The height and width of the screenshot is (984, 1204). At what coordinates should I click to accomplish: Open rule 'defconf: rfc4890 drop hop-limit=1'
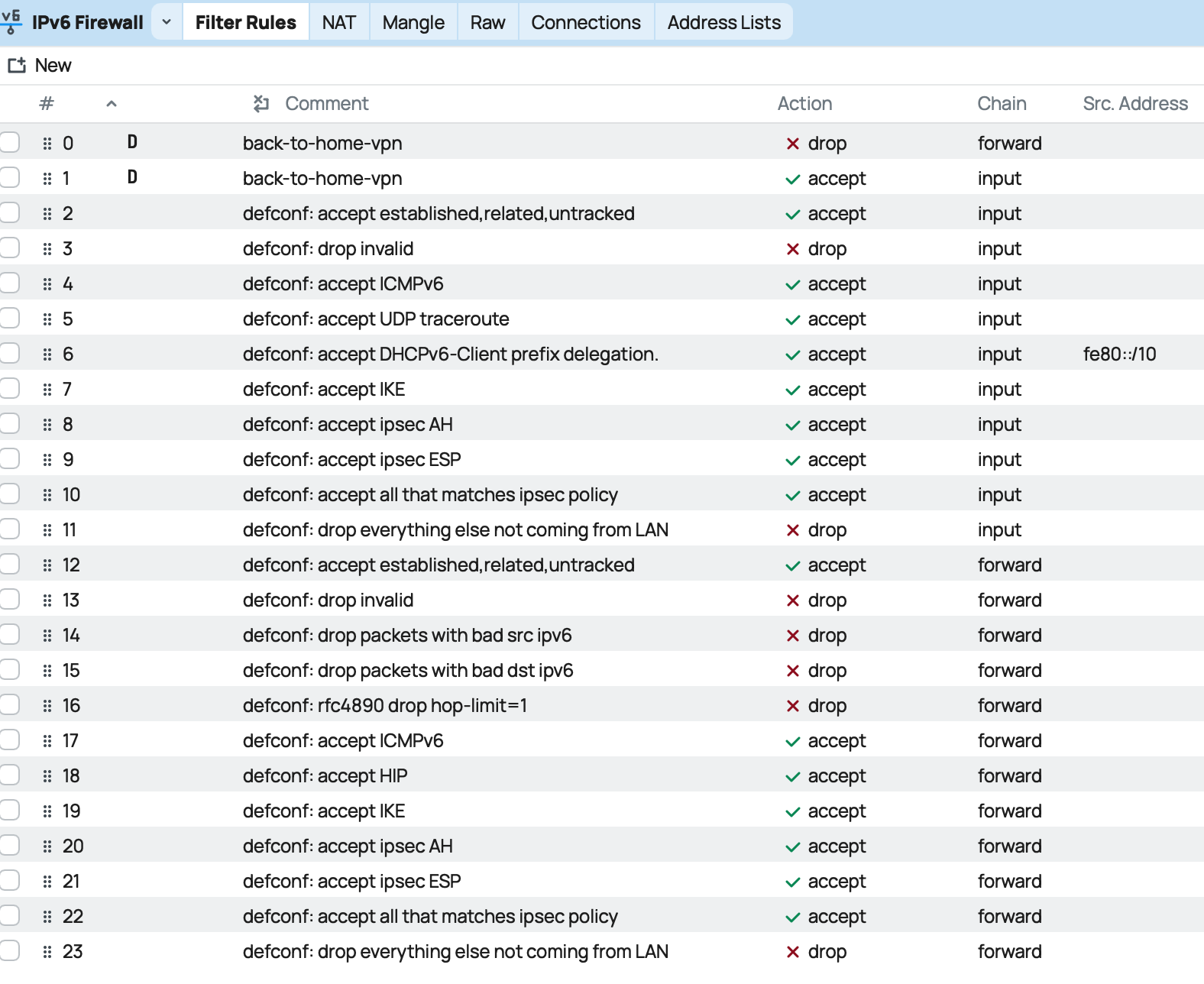click(x=385, y=706)
